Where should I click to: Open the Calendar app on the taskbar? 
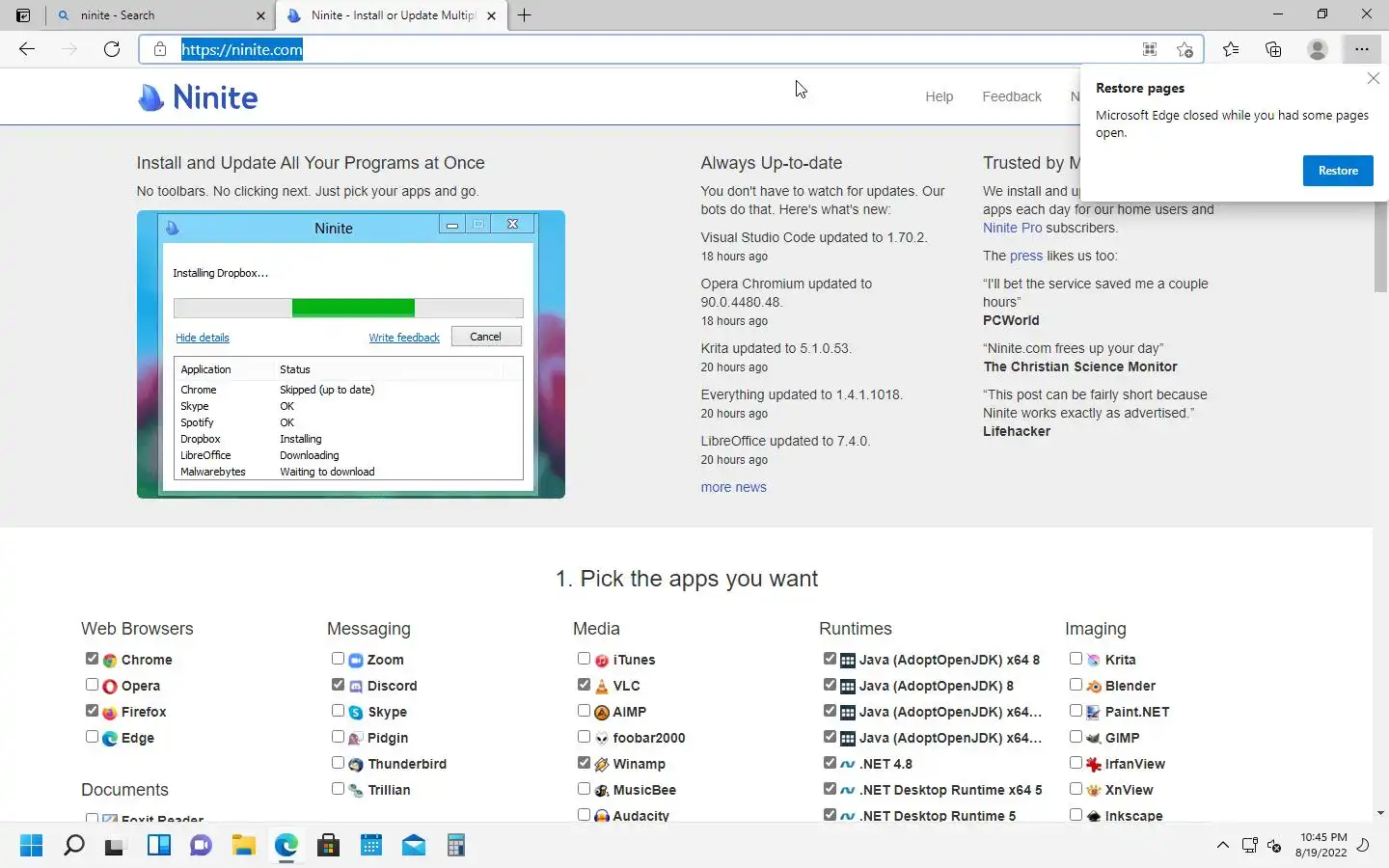[x=371, y=846]
